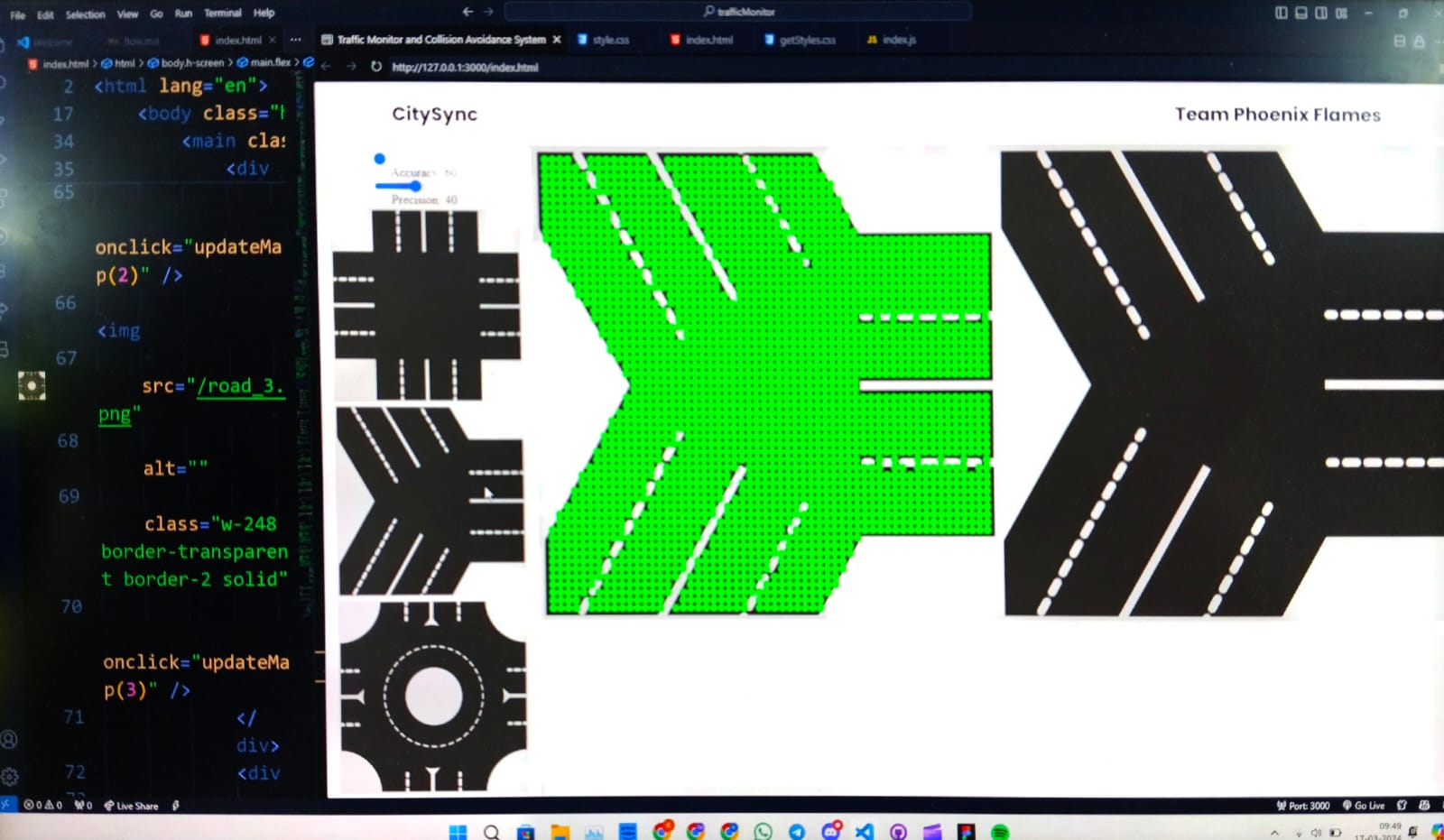1444x840 pixels.
Task: Close the Traffic Monitor preview tab
Action: [x=557, y=40]
